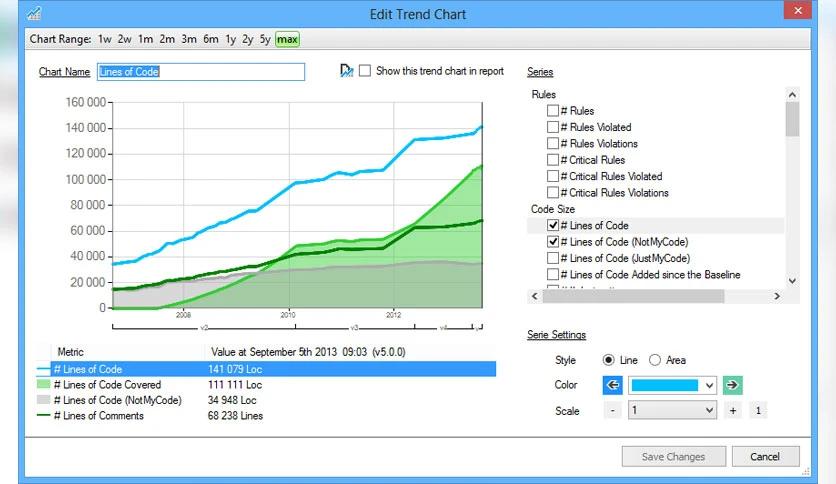Screen dimensions: 836x484
Task: Click the previous color left-arrow icon
Action: (x=613, y=385)
